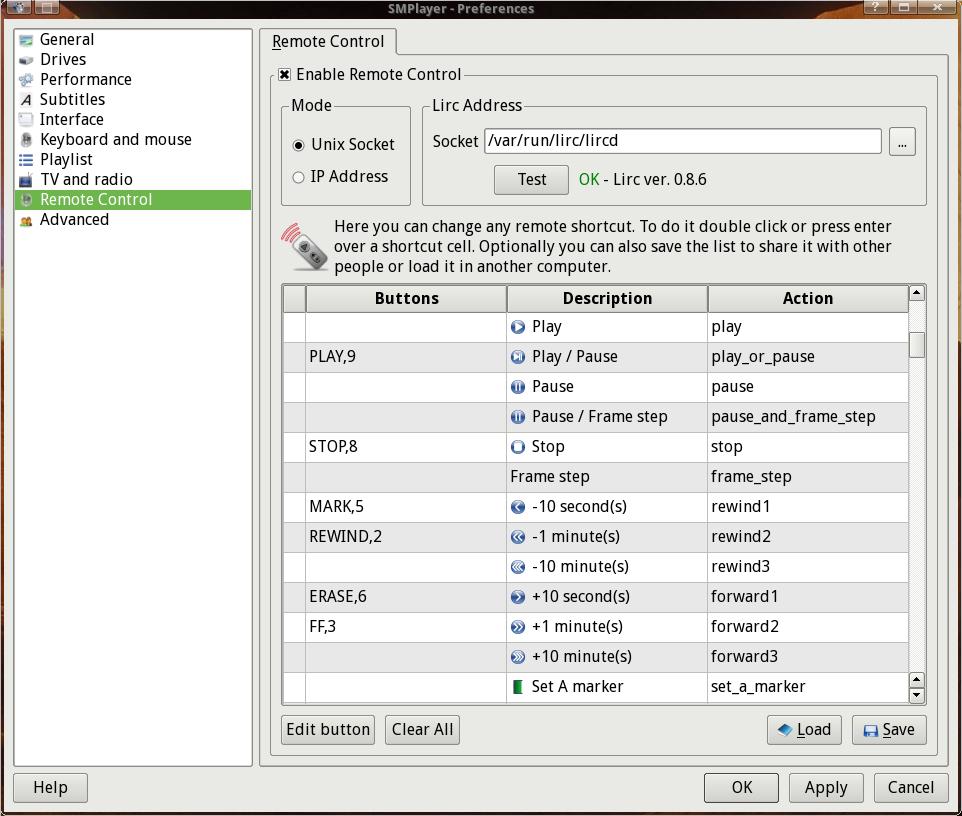This screenshot has height=816, width=962.
Task: Click the bottom-most scrollbar down arrow
Action: 917,696
